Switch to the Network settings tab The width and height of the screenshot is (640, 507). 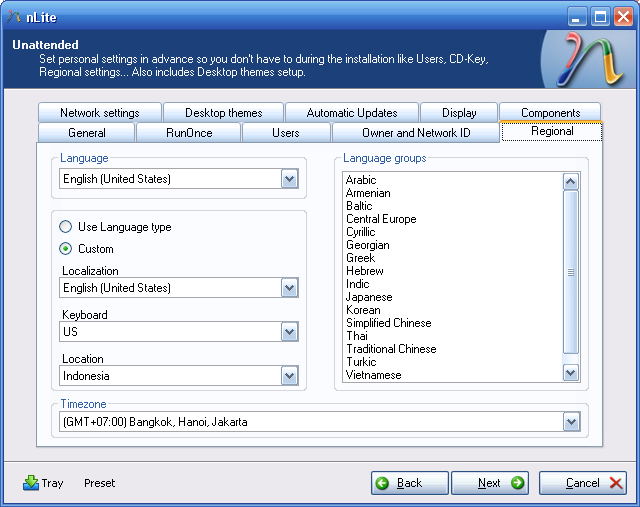[x=100, y=113]
